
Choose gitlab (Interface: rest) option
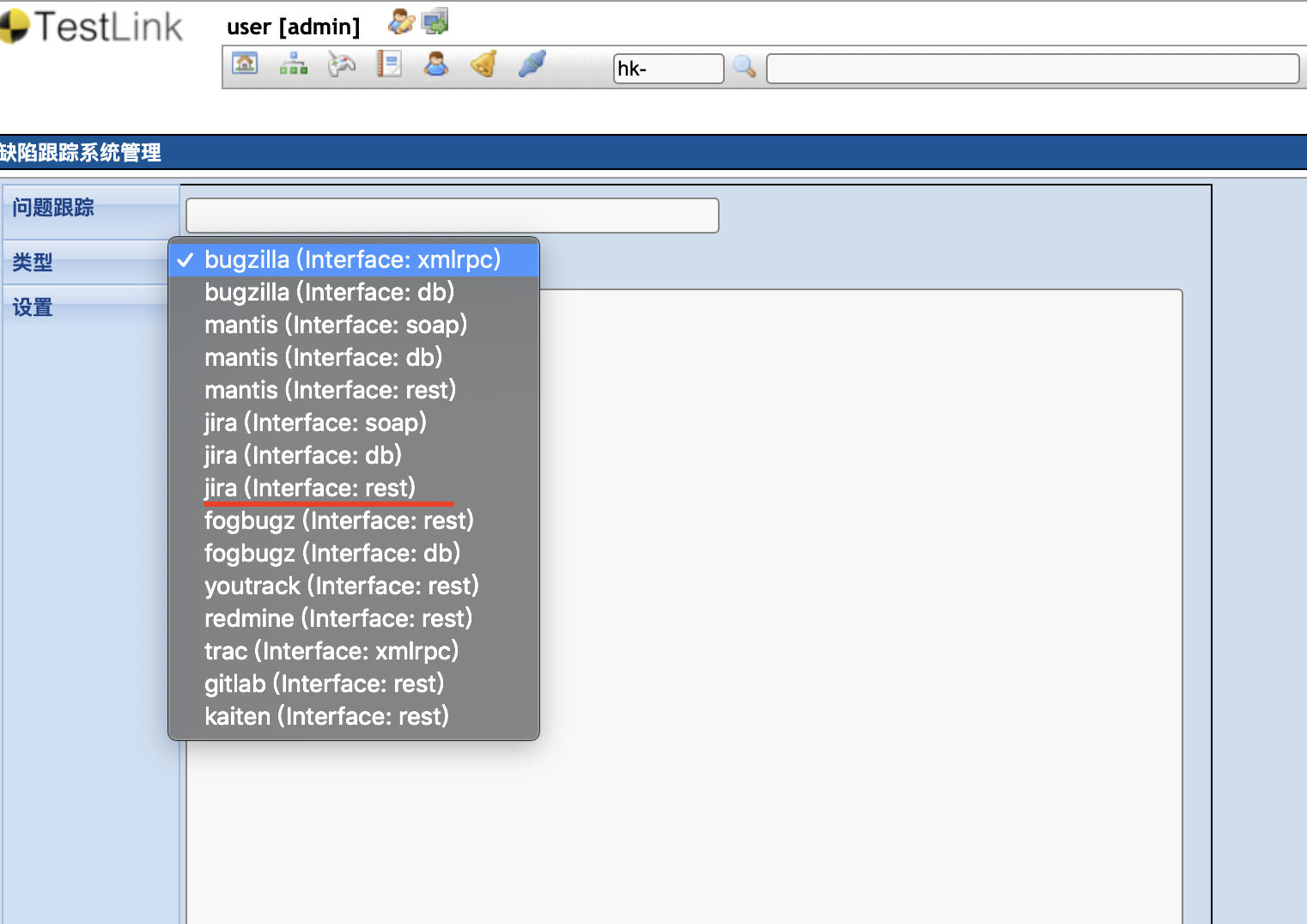pyautogui.click(x=324, y=684)
